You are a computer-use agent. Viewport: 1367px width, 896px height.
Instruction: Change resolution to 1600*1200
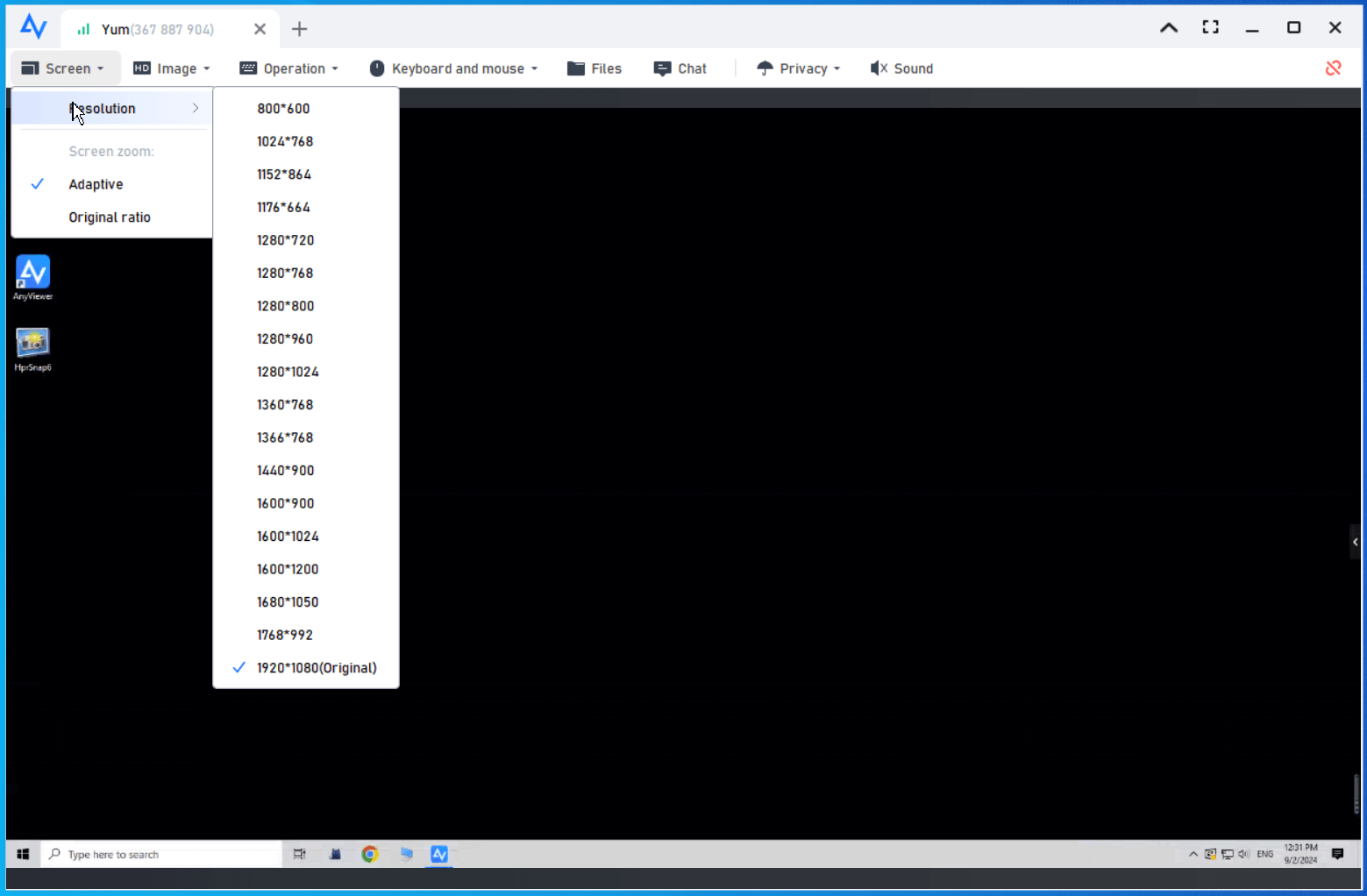tap(306, 569)
